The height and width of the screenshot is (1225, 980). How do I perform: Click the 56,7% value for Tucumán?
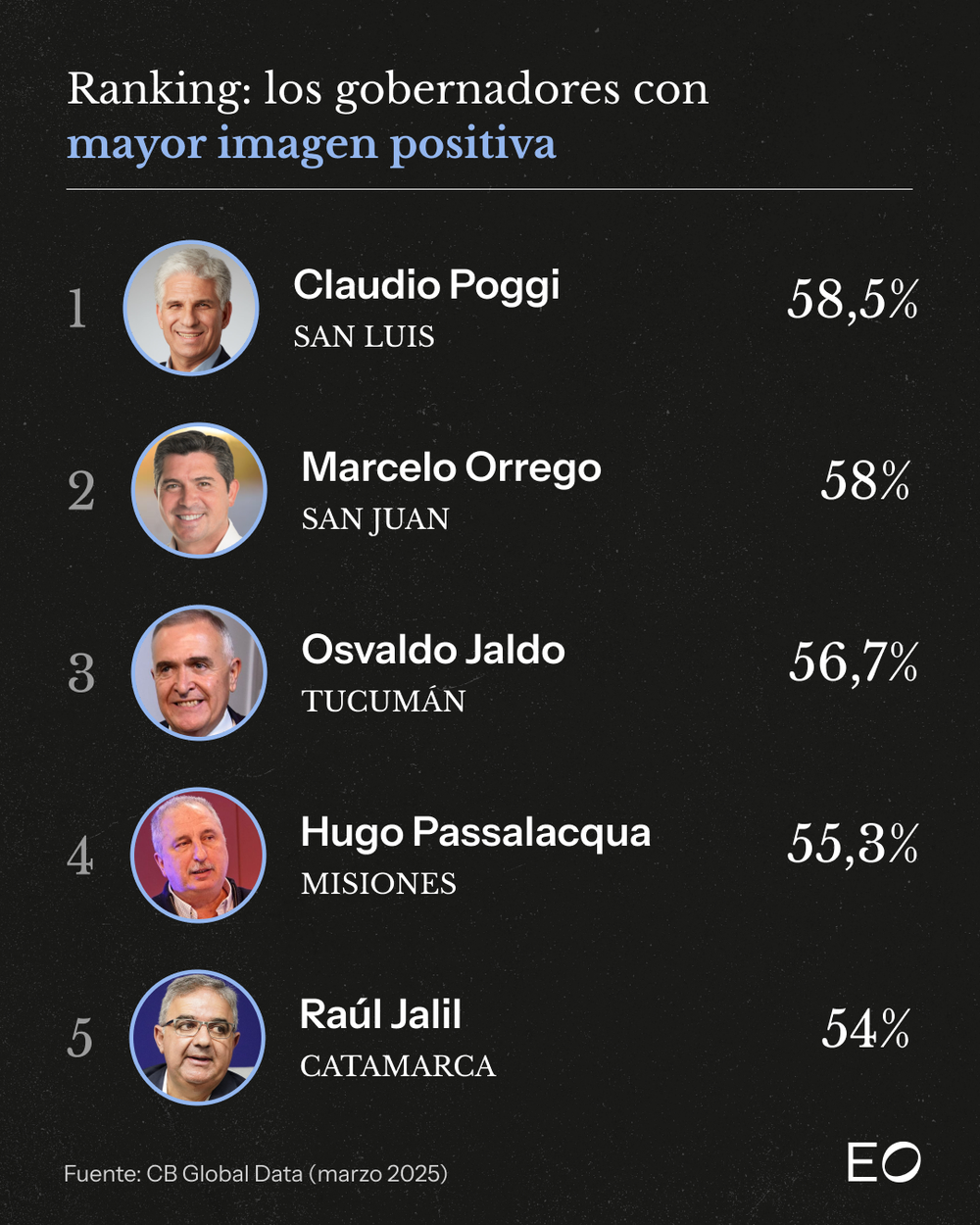[853, 662]
